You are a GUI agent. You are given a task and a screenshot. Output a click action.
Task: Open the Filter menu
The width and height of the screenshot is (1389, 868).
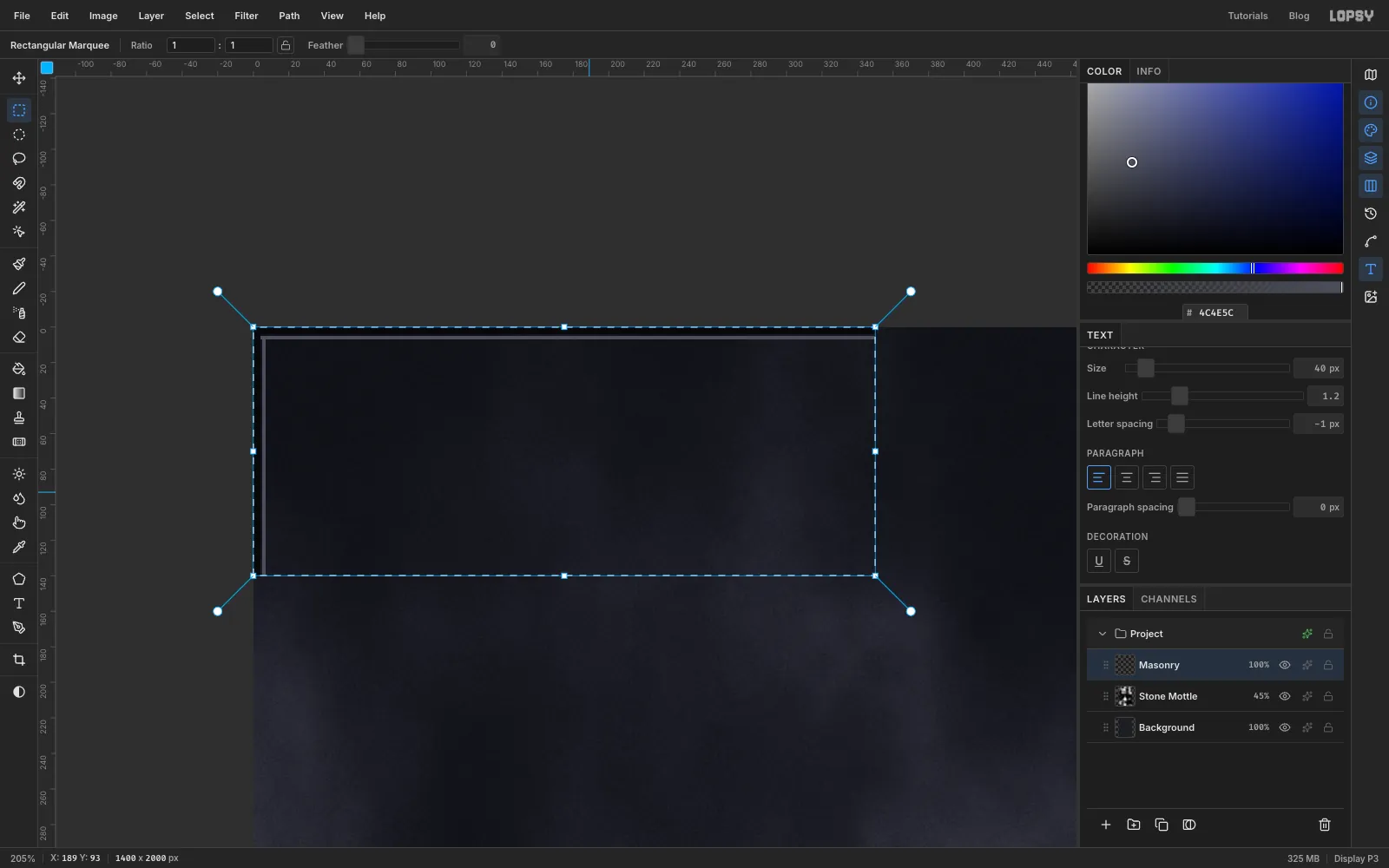pyautogui.click(x=247, y=16)
